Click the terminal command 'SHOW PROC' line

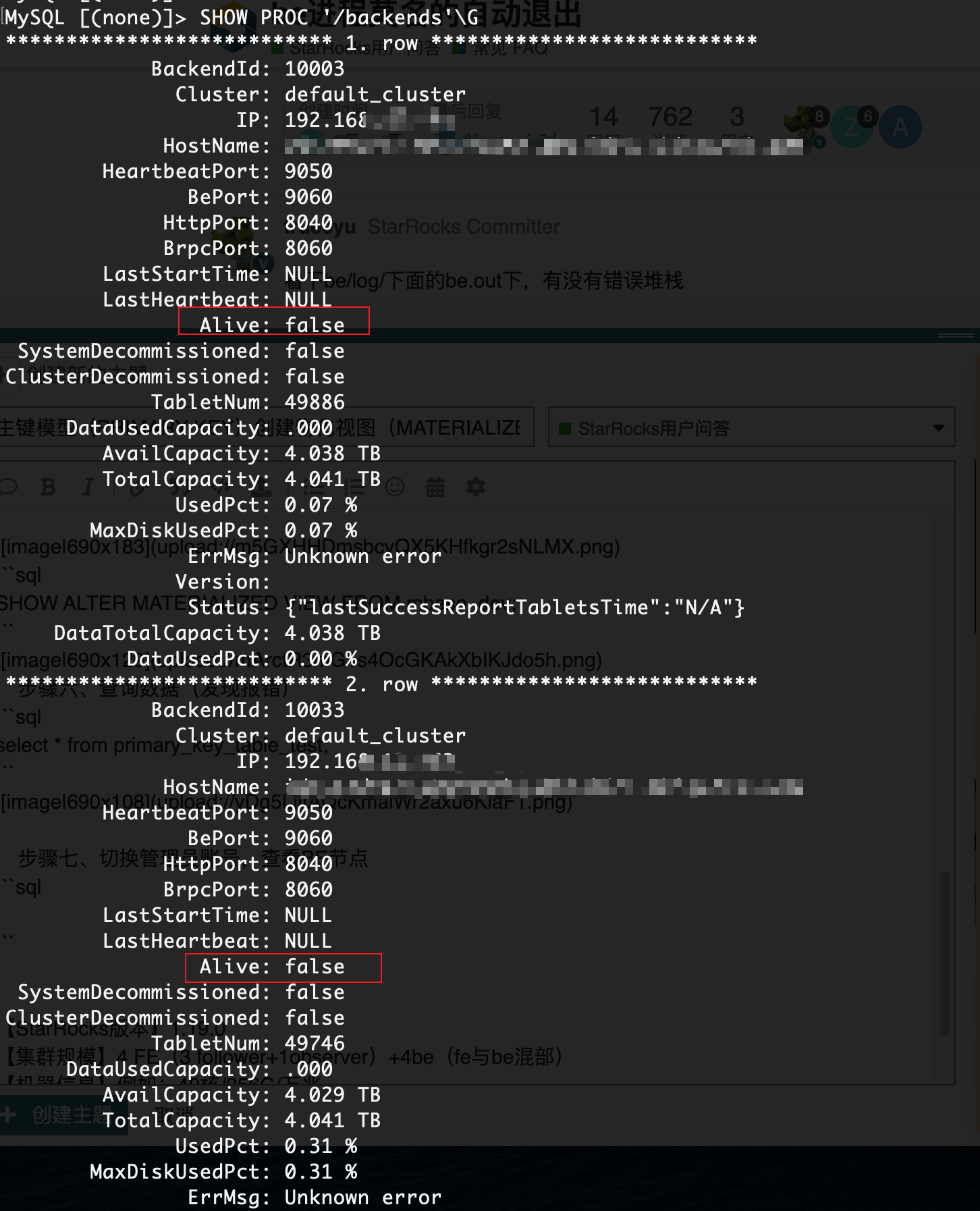point(242,17)
